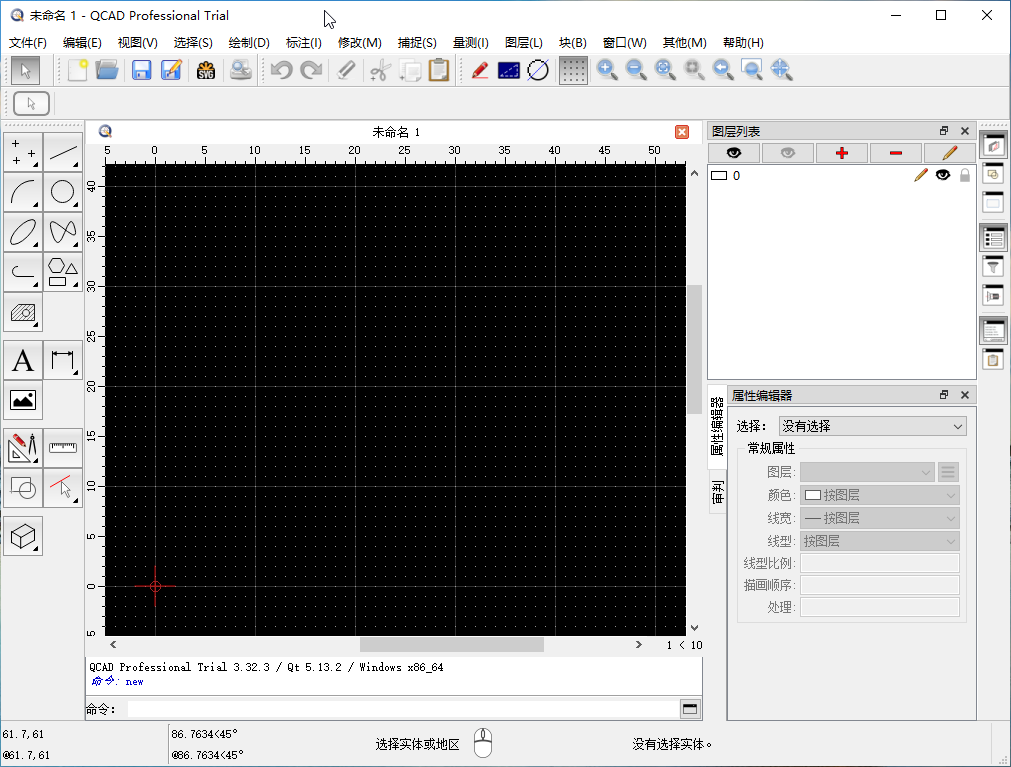Open the 颜色 color dropdown
The image size is (1011, 767).
pyautogui.click(x=879, y=495)
